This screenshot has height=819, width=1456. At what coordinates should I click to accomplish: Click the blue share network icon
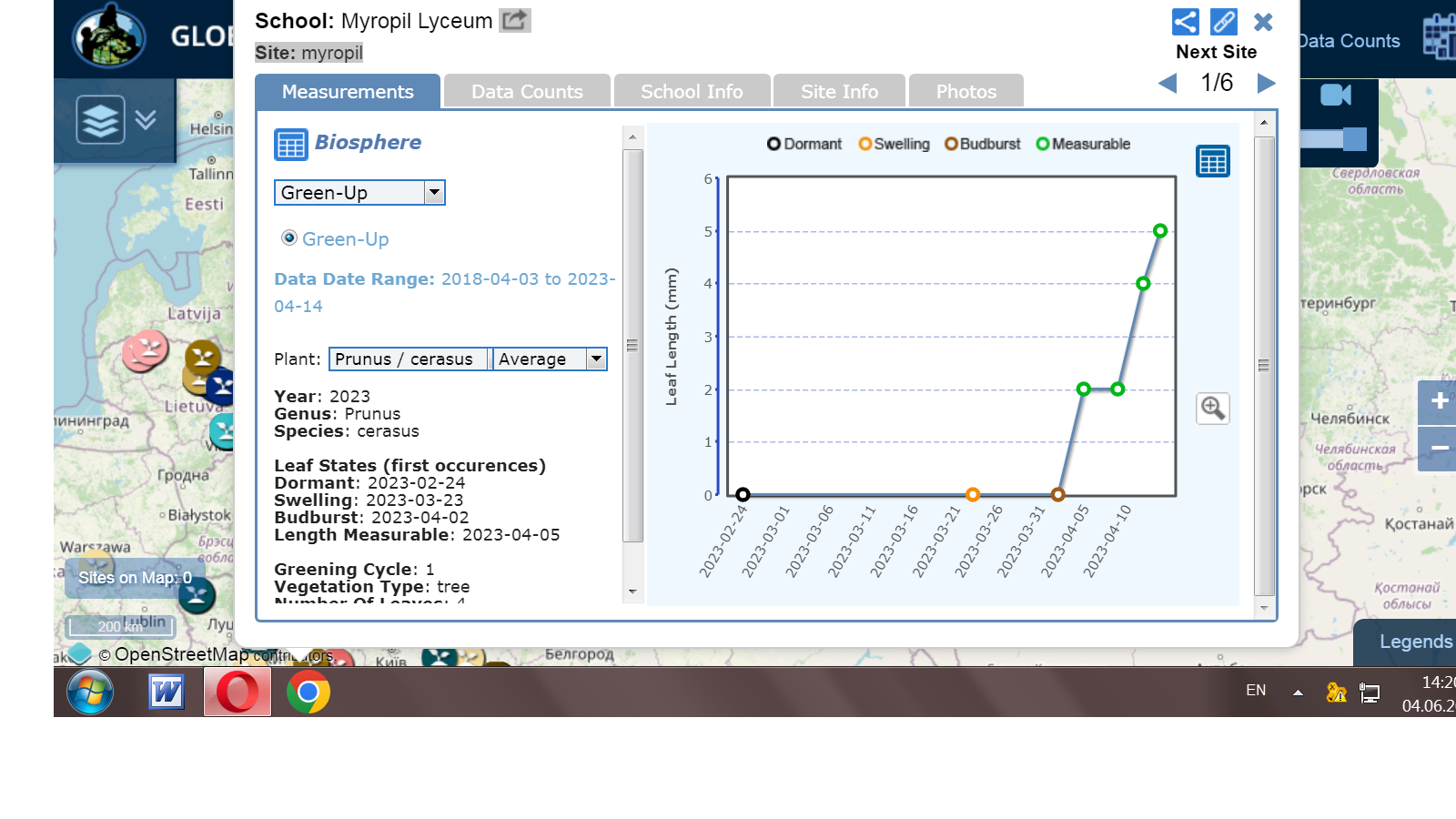point(1185,22)
